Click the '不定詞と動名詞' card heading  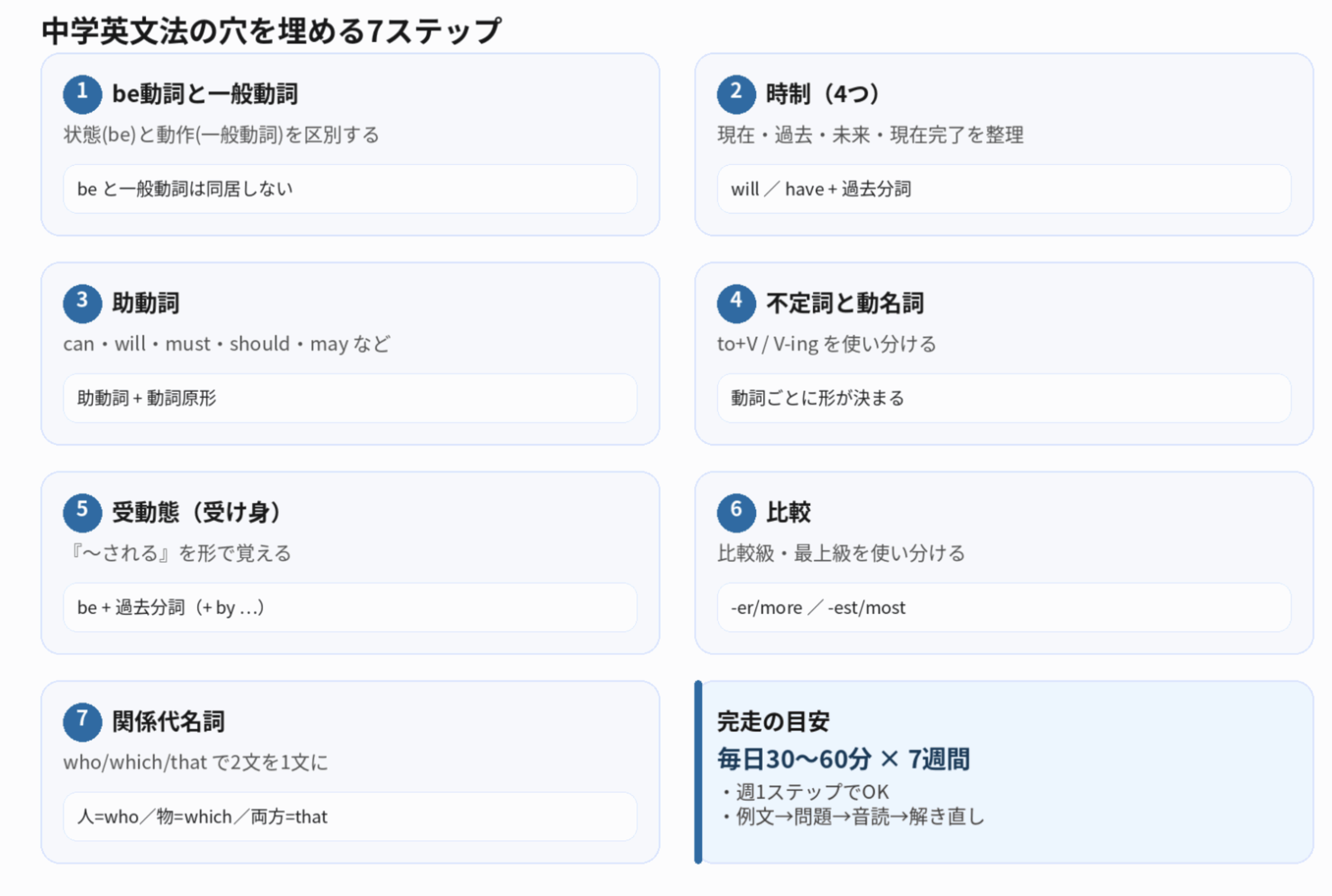[845, 303]
